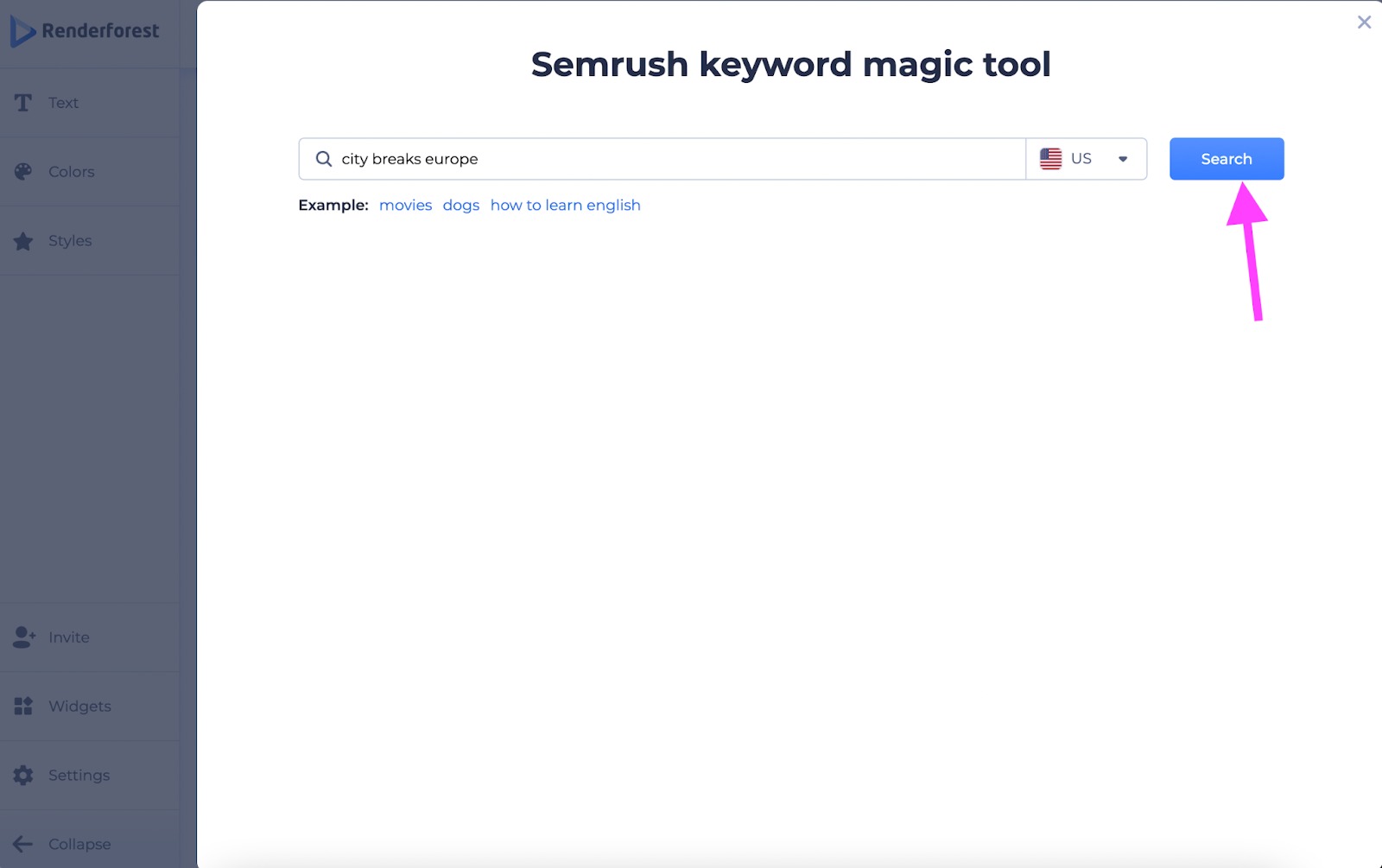Click the Renderforest logo
The height and width of the screenshot is (868, 1382).
(x=85, y=30)
